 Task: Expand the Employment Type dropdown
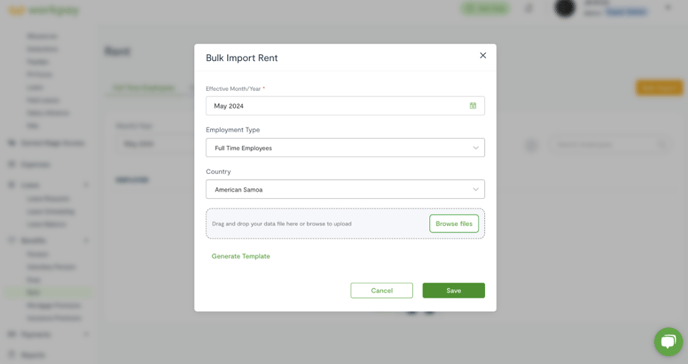(345, 148)
